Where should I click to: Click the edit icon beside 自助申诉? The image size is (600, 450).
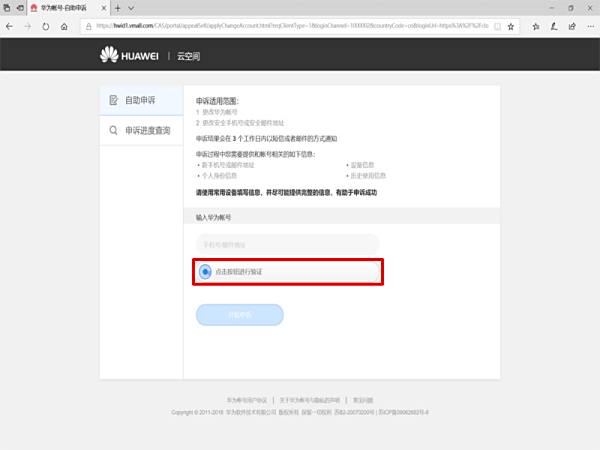(x=113, y=100)
